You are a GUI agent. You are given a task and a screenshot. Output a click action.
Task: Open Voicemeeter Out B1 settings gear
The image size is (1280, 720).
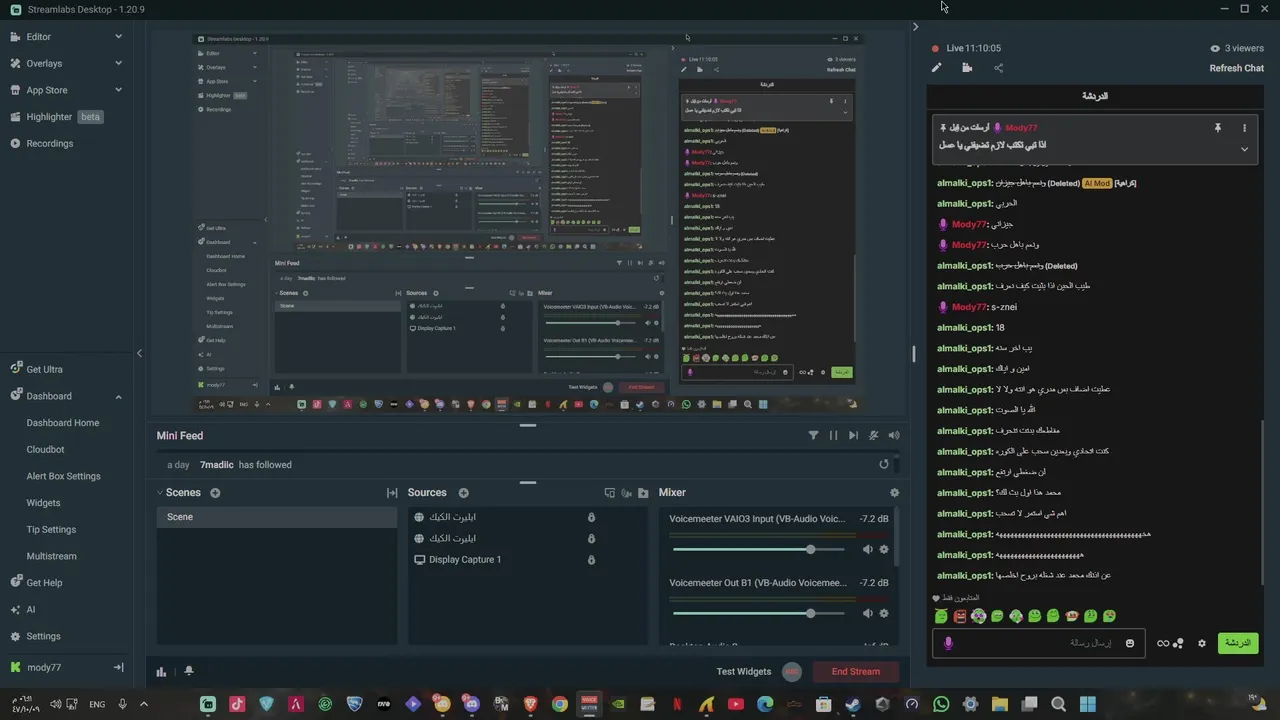pos(883,613)
